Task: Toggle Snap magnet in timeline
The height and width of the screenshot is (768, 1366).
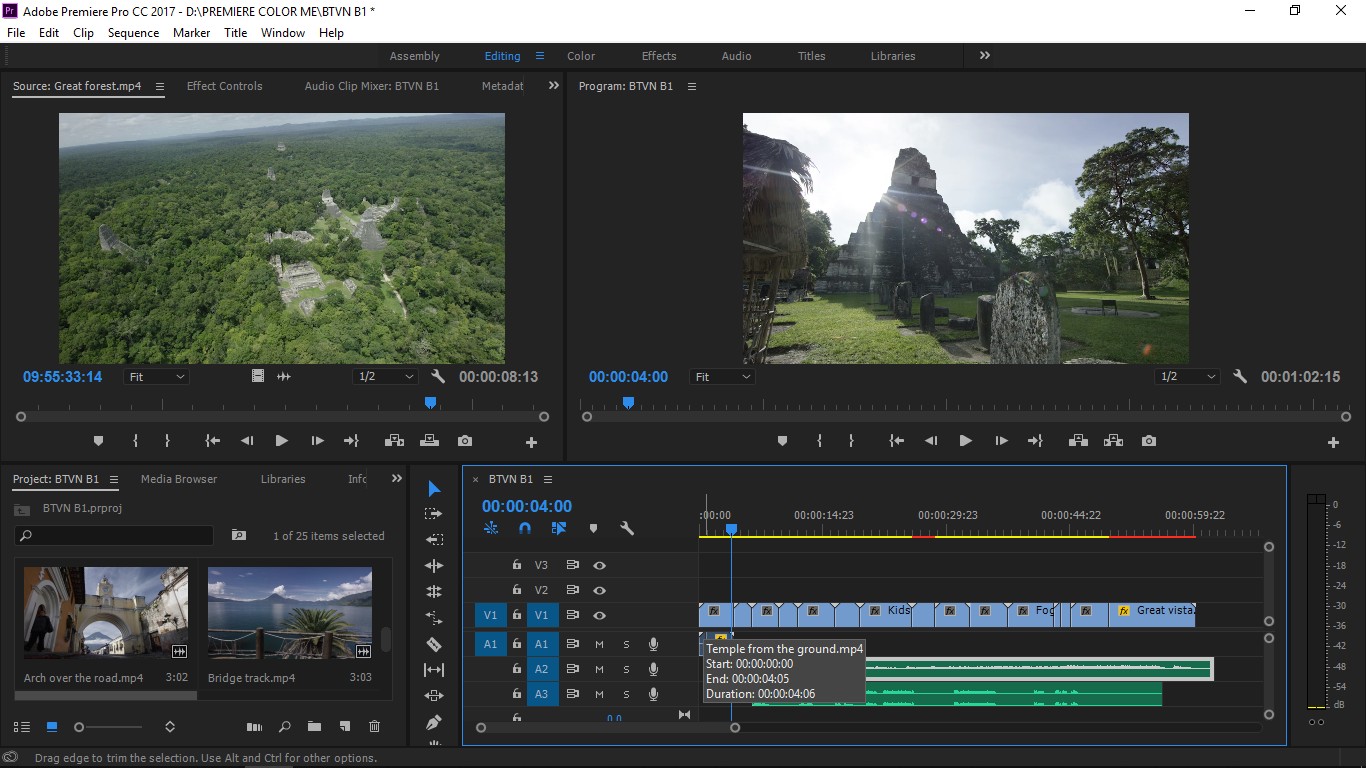Action: point(525,528)
